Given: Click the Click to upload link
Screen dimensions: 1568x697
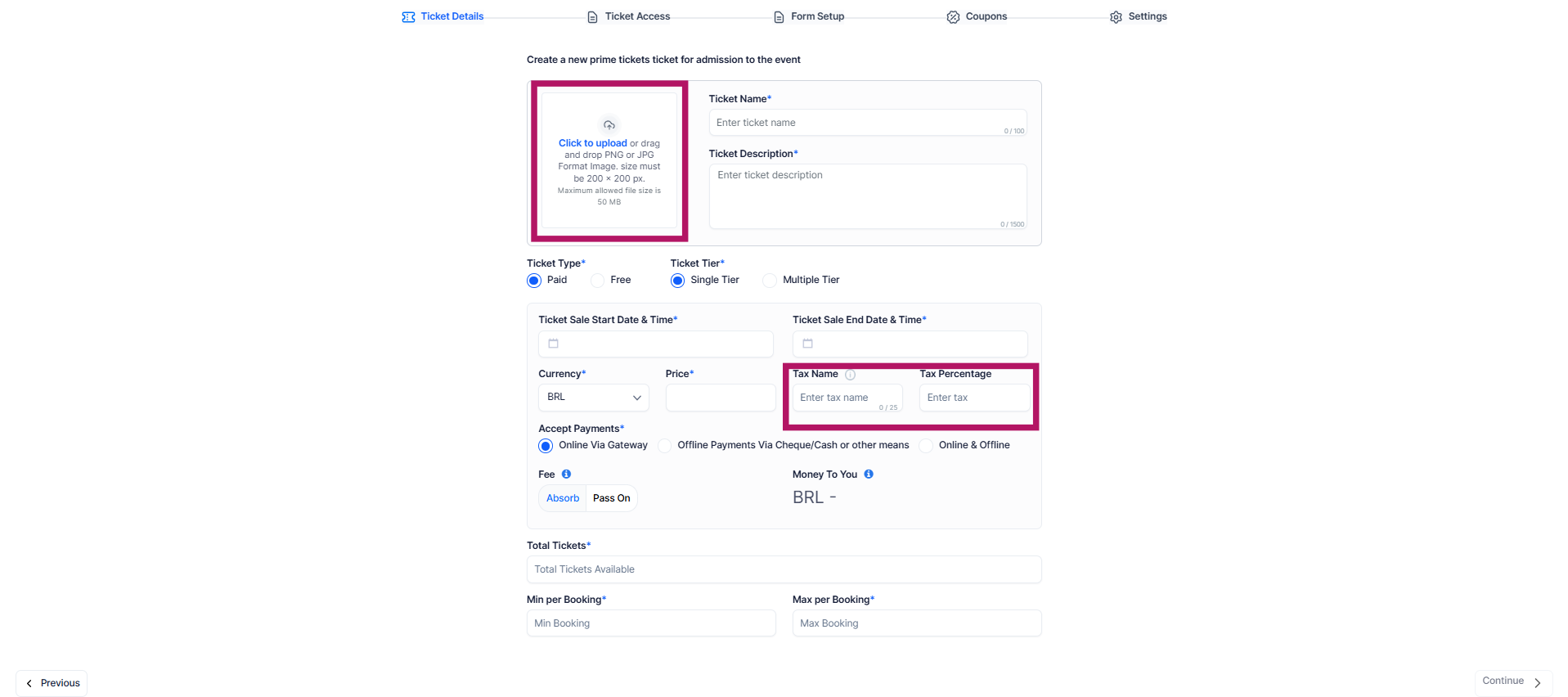Looking at the screenshot, I should 593,143.
